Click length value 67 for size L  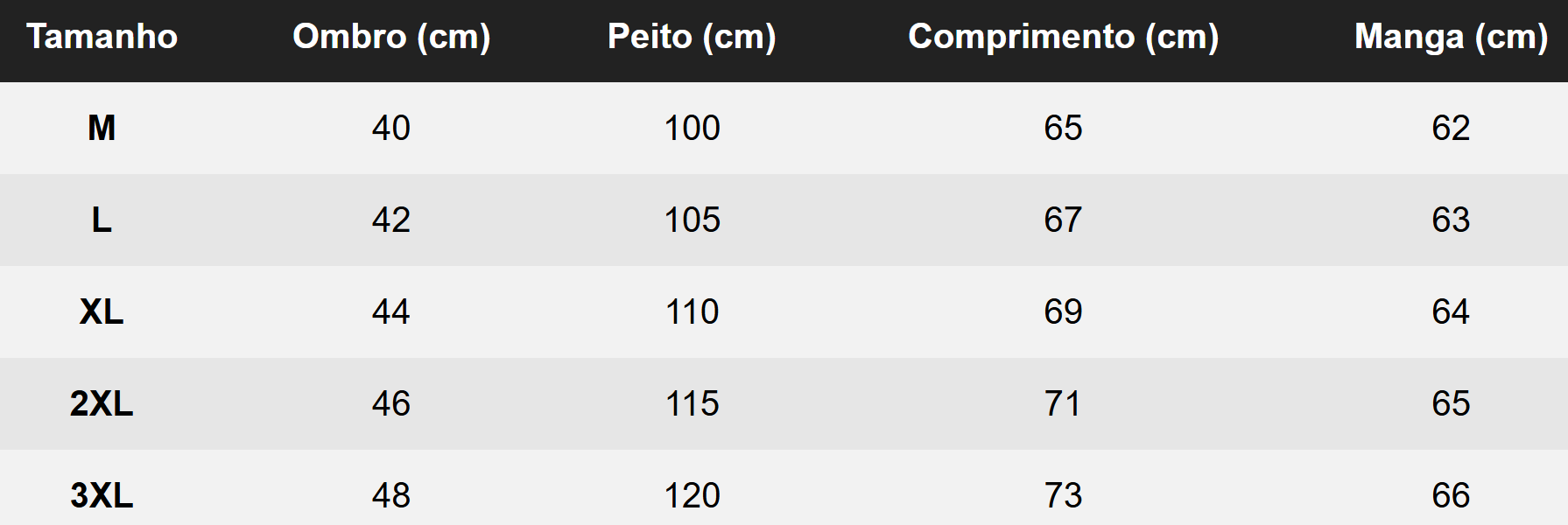point(1063,220)
